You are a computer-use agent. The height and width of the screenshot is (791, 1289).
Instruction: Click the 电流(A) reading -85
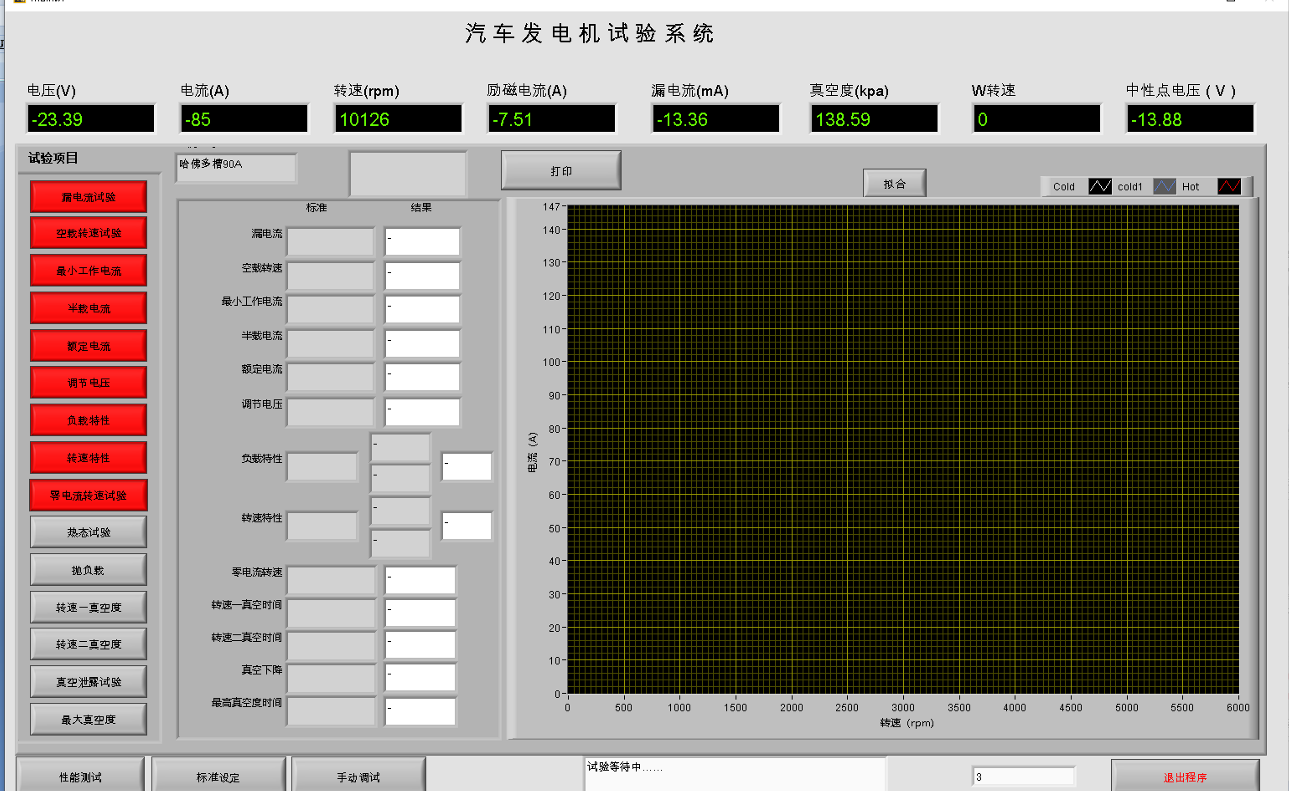tap(244, 119)
